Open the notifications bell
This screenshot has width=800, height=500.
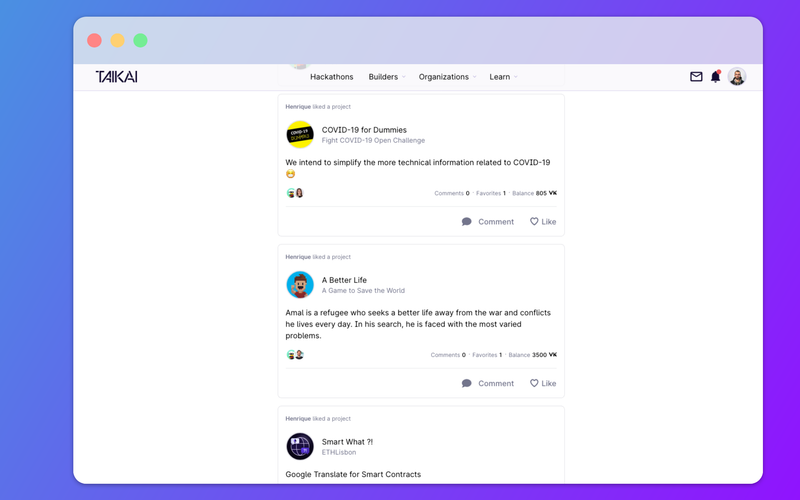[715, 77]
